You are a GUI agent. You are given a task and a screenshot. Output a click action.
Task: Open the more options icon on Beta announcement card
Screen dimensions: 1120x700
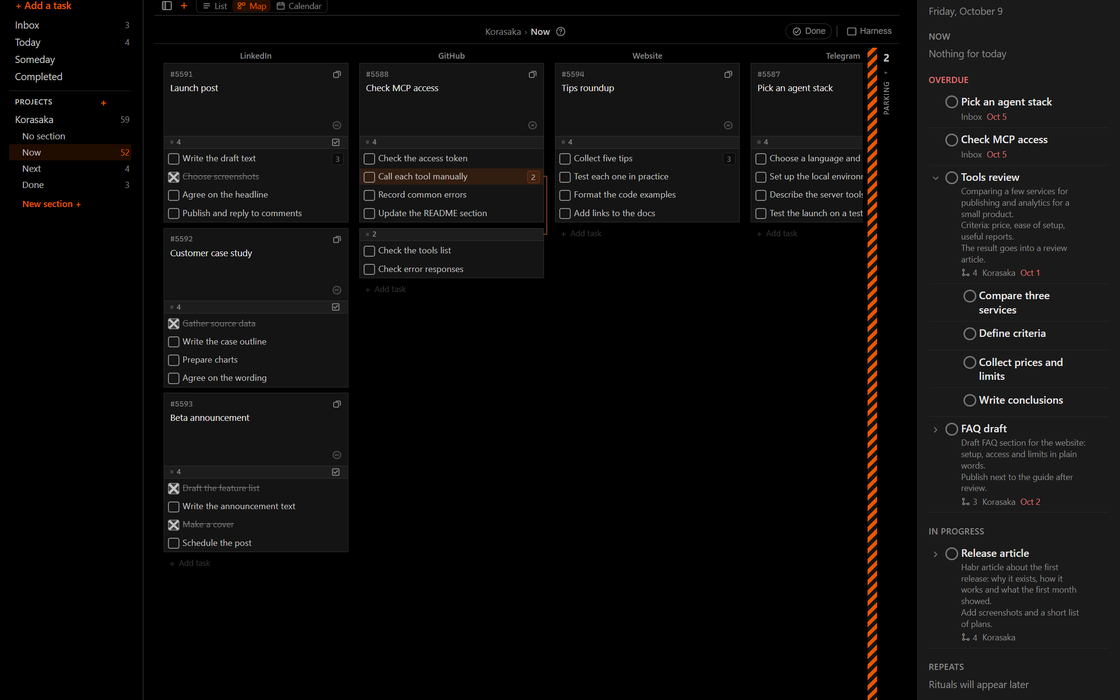tap(336, 455)
